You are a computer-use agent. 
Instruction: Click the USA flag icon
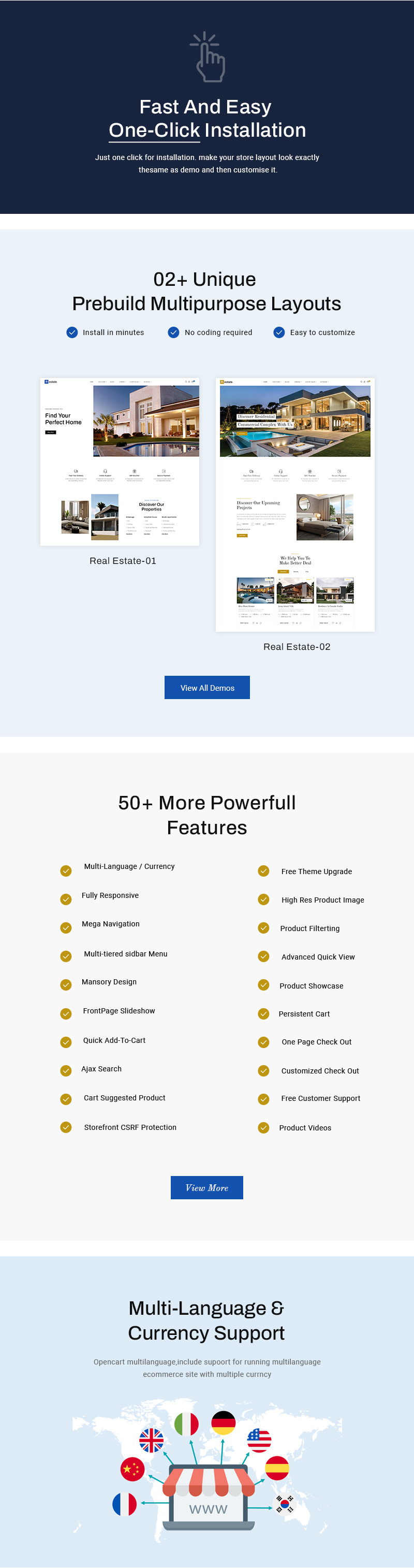pos(260,1440)
